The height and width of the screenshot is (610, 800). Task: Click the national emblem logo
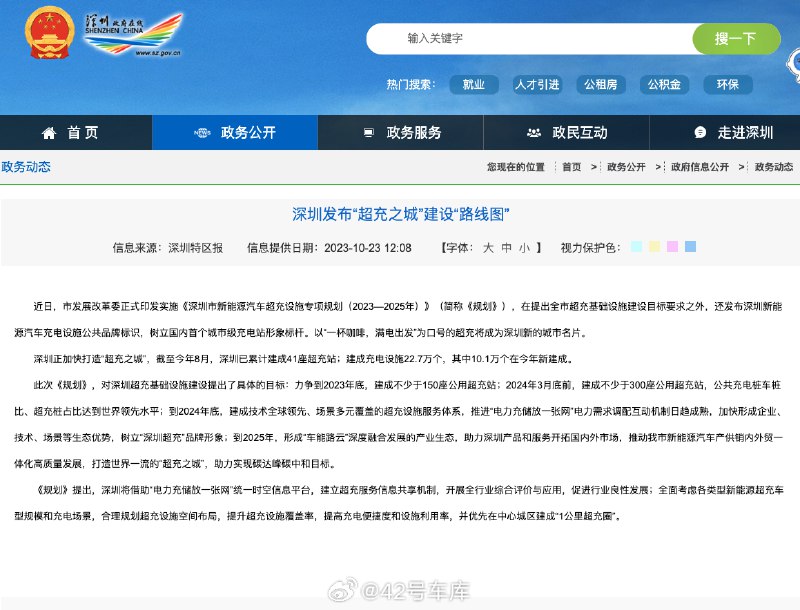point(49,33)
